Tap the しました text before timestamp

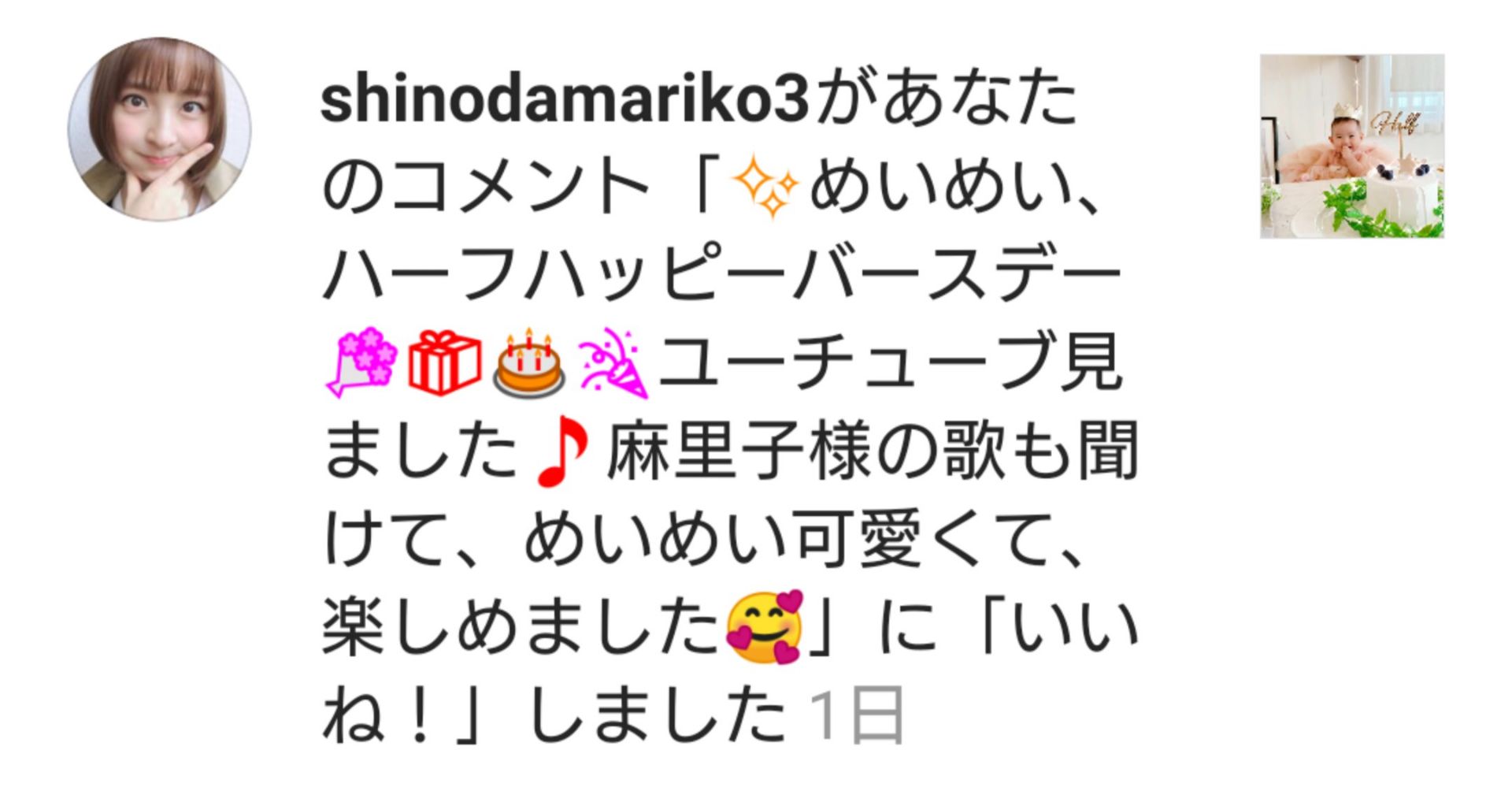(x=660, y=715)
